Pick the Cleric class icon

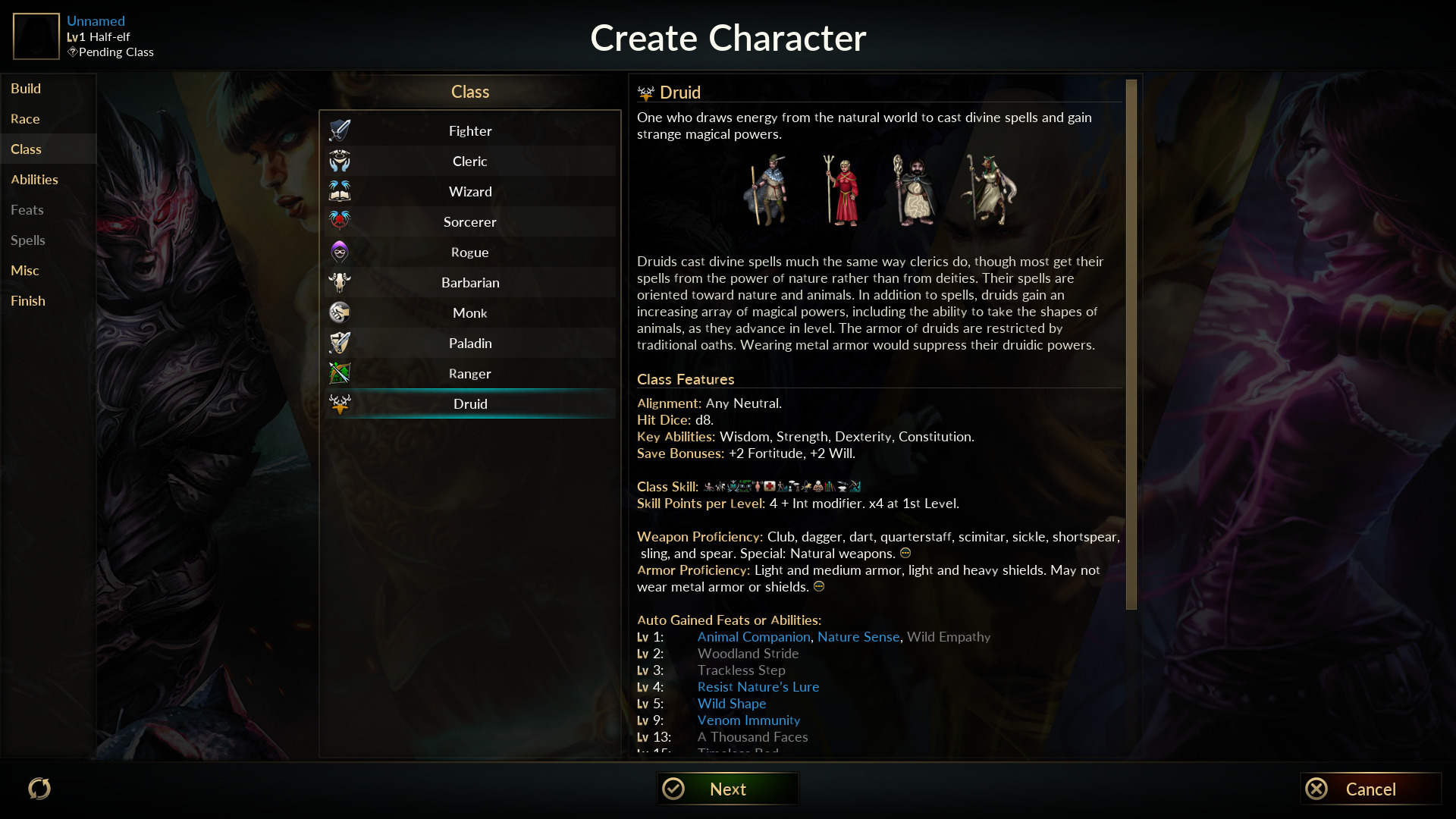coord(339,161)
